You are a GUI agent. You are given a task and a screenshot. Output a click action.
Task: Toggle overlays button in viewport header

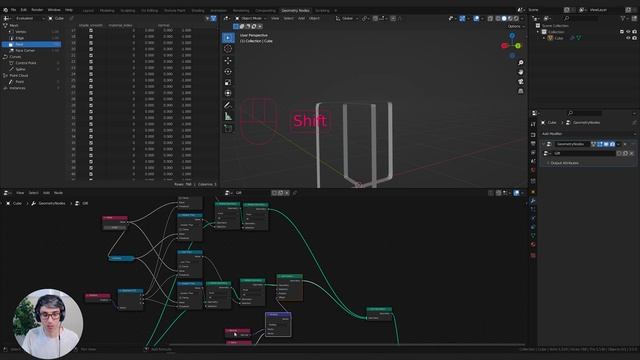tap(476, 18)
